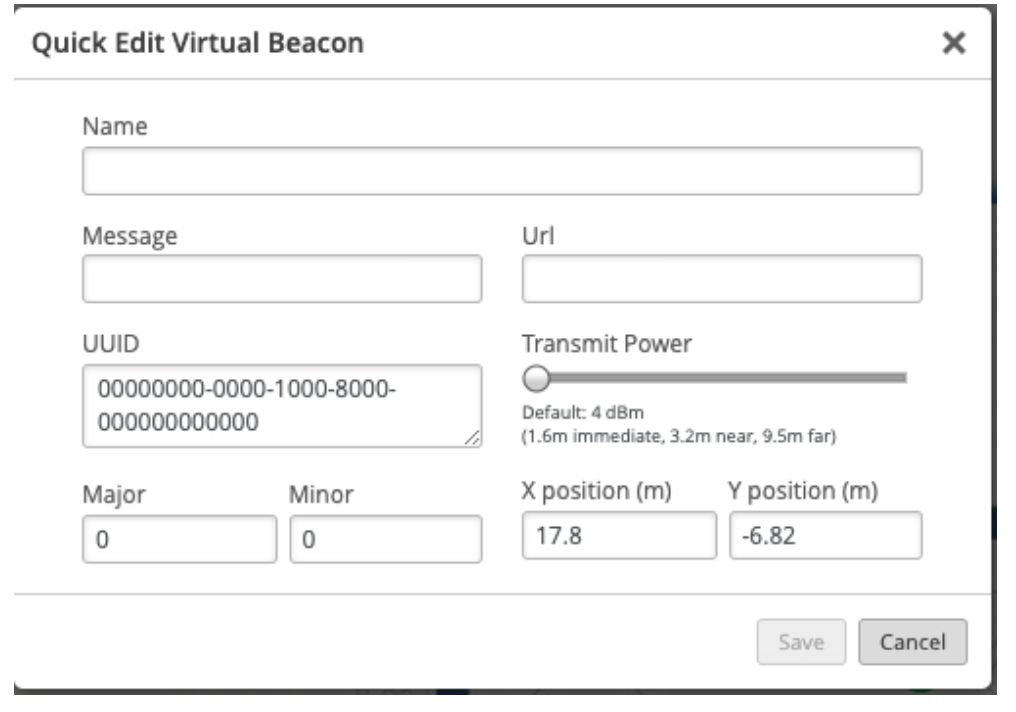Click the Transmit Power slider track

pyautogui.click(x=715, y=378)
